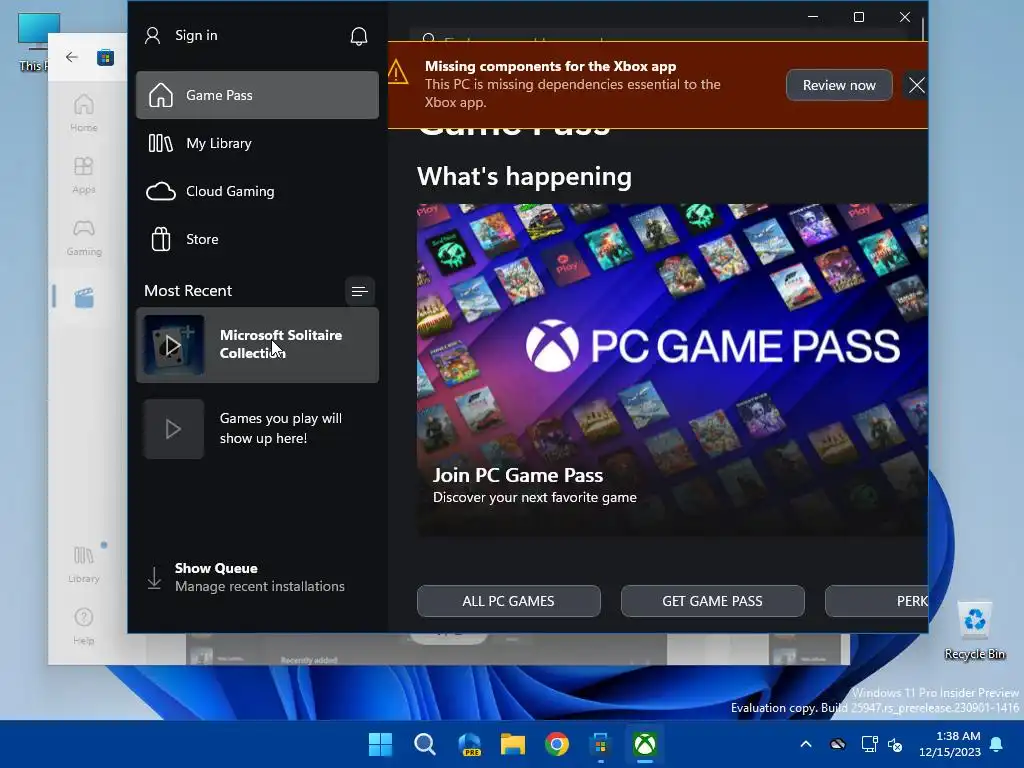The image size is (1024, 768).
Task: Open File Explorer from taskbar
Action: [x=513, y=744]
